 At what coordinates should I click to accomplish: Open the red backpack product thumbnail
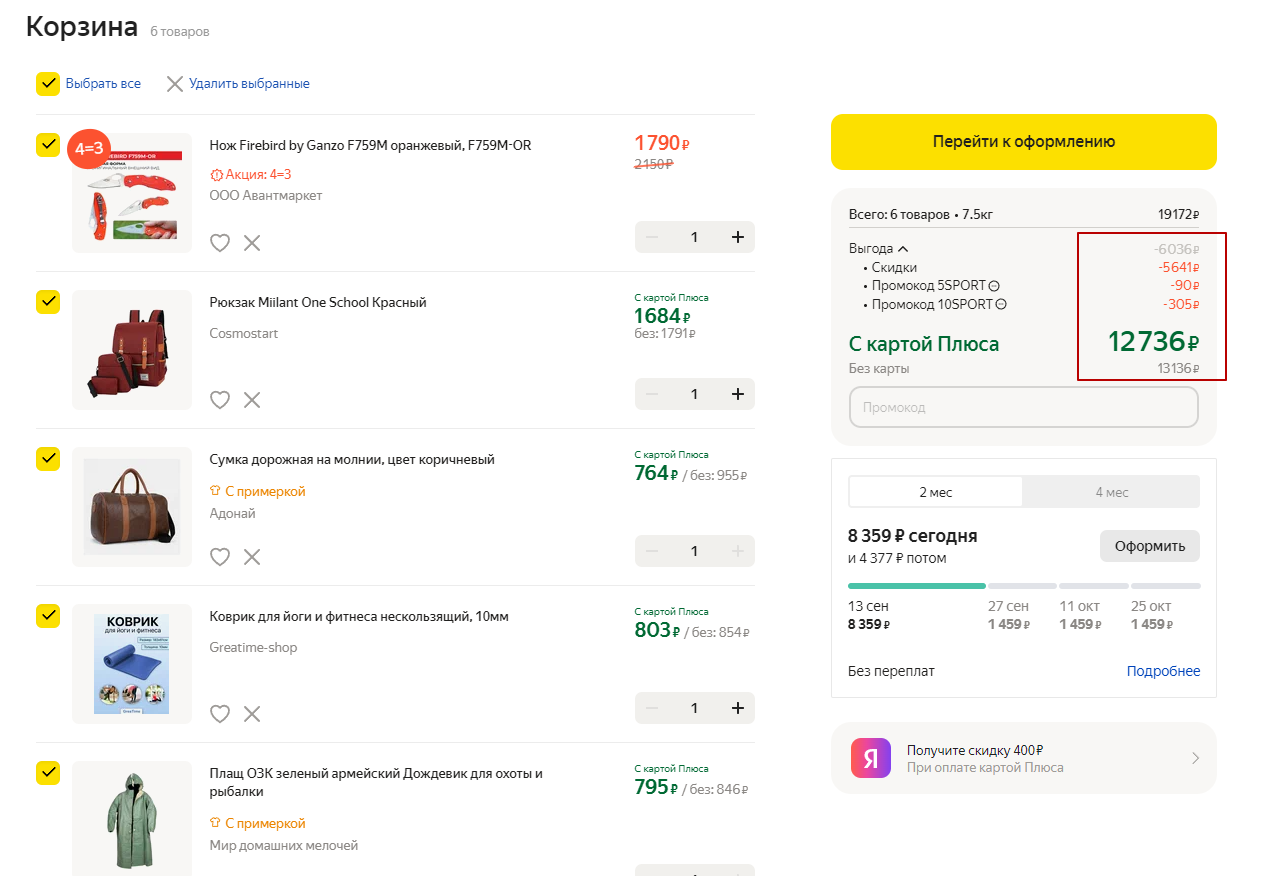click(x=132, y=350)
